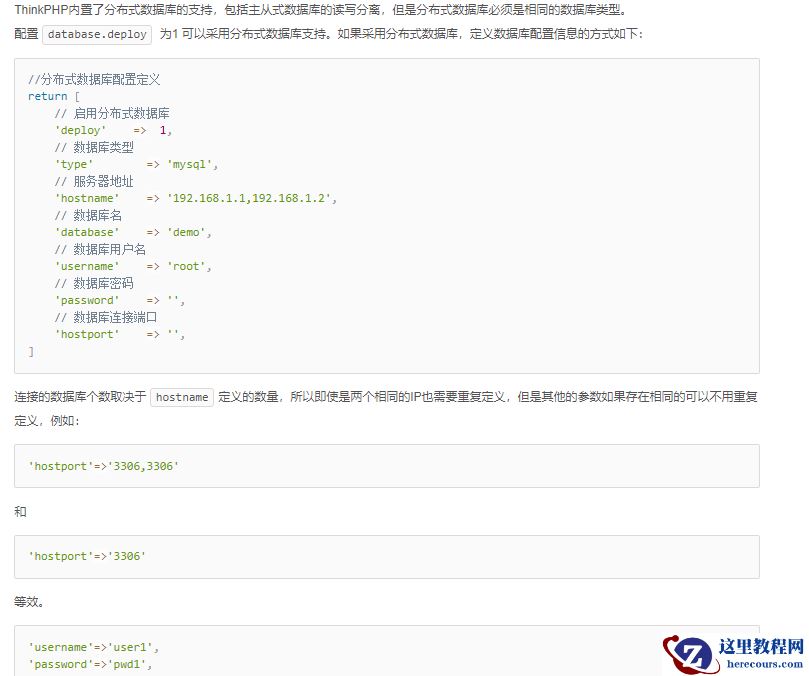The height and width of the screenshot is (676, 809).
Task: Click the 'database' key in the code block
Action: pyautogui.click(x=87, y=233)
